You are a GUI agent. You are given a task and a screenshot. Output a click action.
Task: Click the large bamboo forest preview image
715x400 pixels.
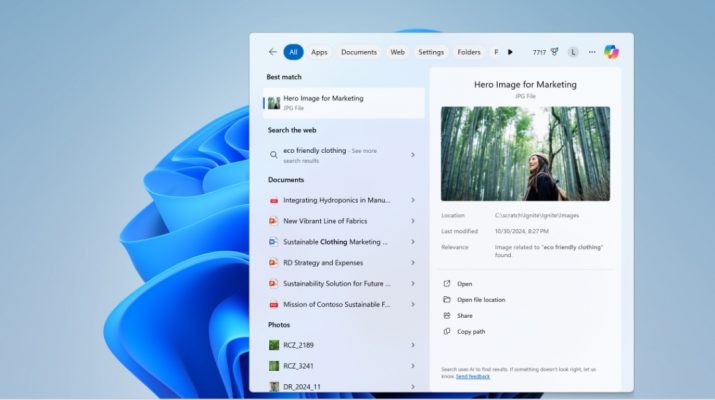(525, 154)
